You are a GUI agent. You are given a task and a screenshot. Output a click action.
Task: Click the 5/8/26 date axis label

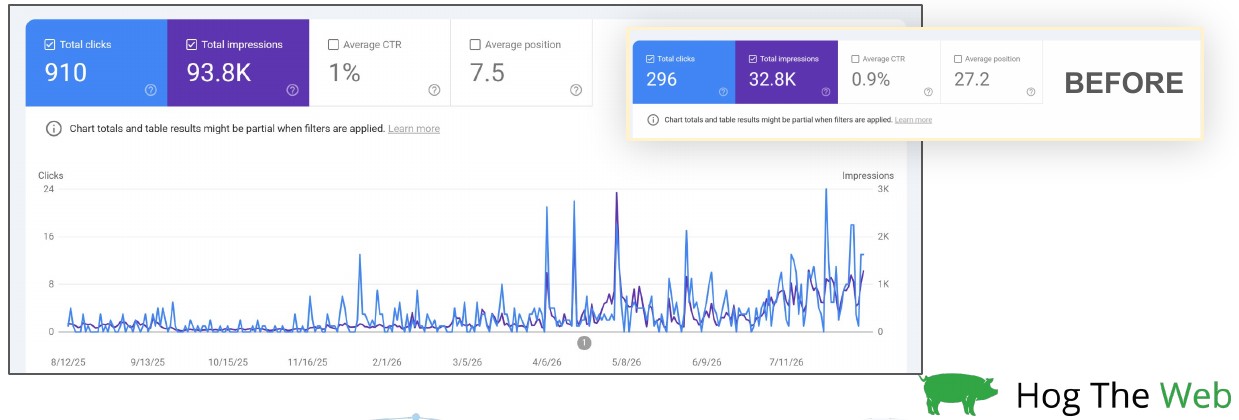[x=628, y=363]
